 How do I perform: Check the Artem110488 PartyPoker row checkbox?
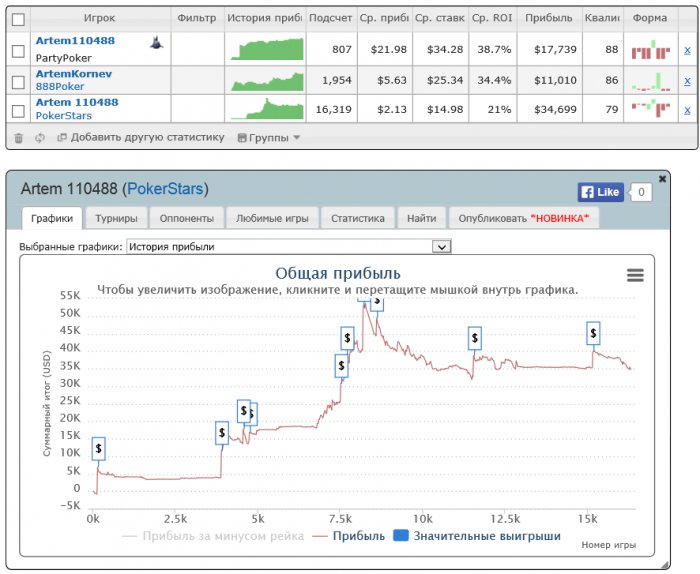pyautogui.click(x=18, y=51)
